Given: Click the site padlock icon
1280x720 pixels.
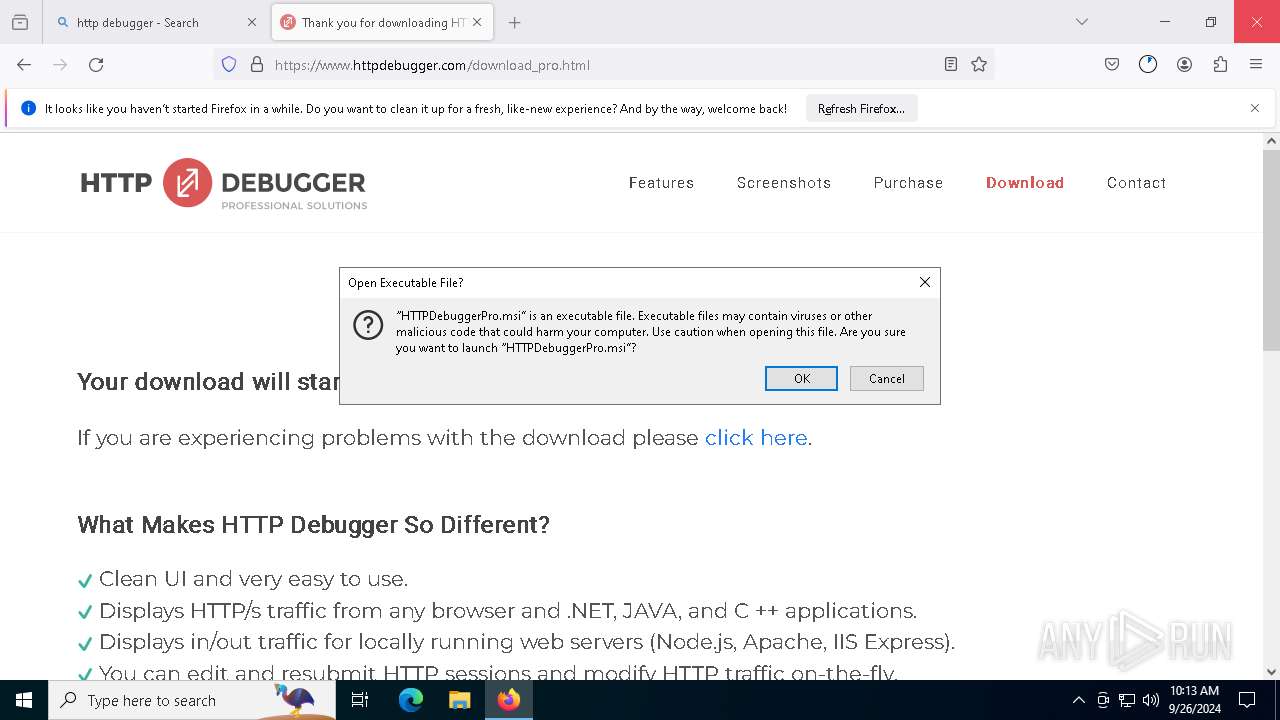Looking at the screenshot, I should point(257,65).
